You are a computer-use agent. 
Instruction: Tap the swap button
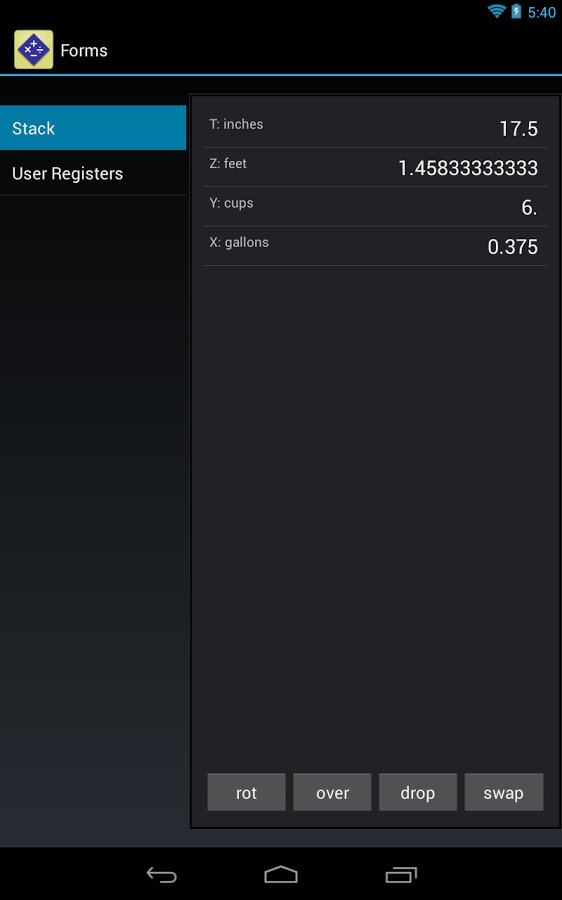503,792
